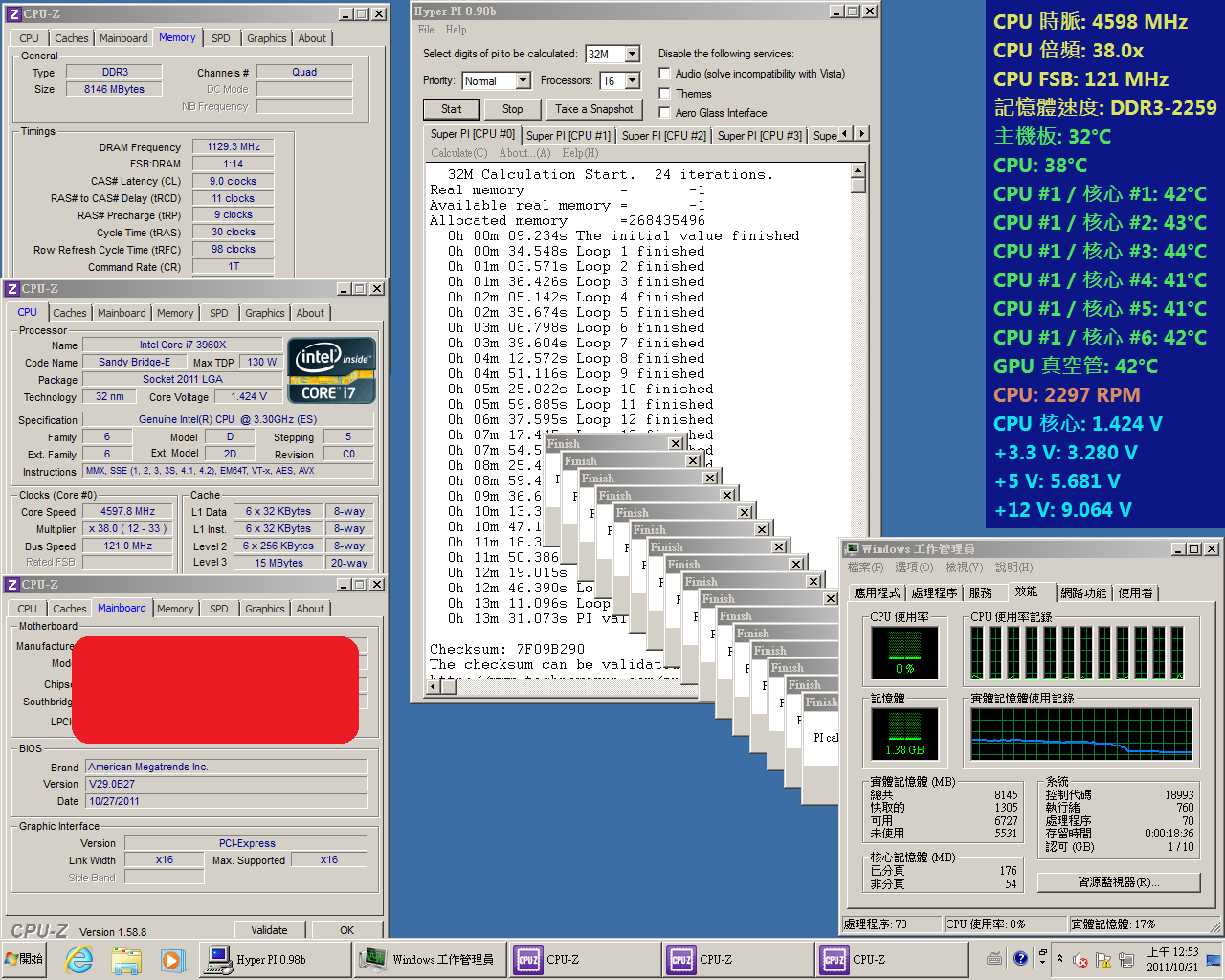Select Super PI [CPU #2] tab
The width and height of the screenshot is (1225, 980).
(x=664, y=136)
